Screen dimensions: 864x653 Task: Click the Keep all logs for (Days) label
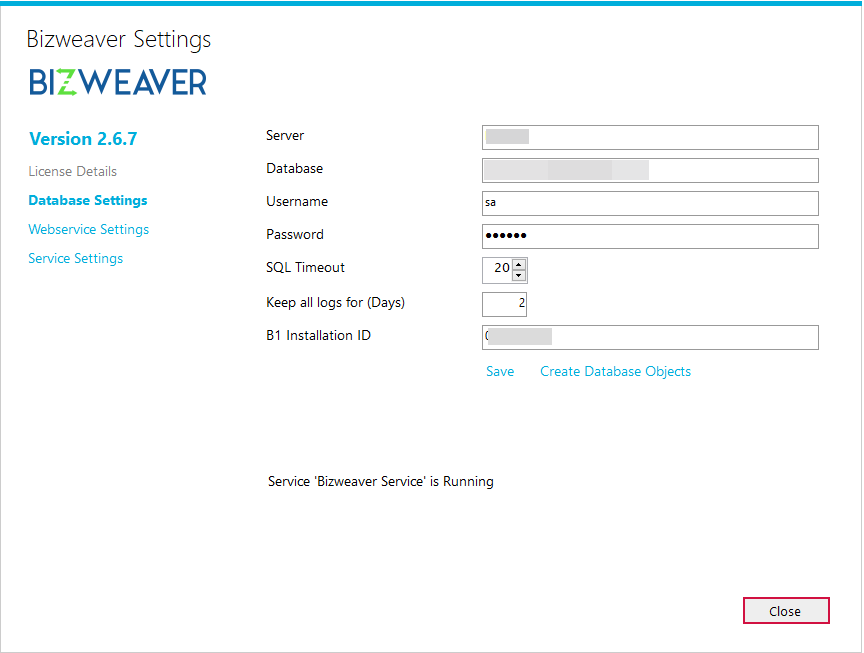336,303
